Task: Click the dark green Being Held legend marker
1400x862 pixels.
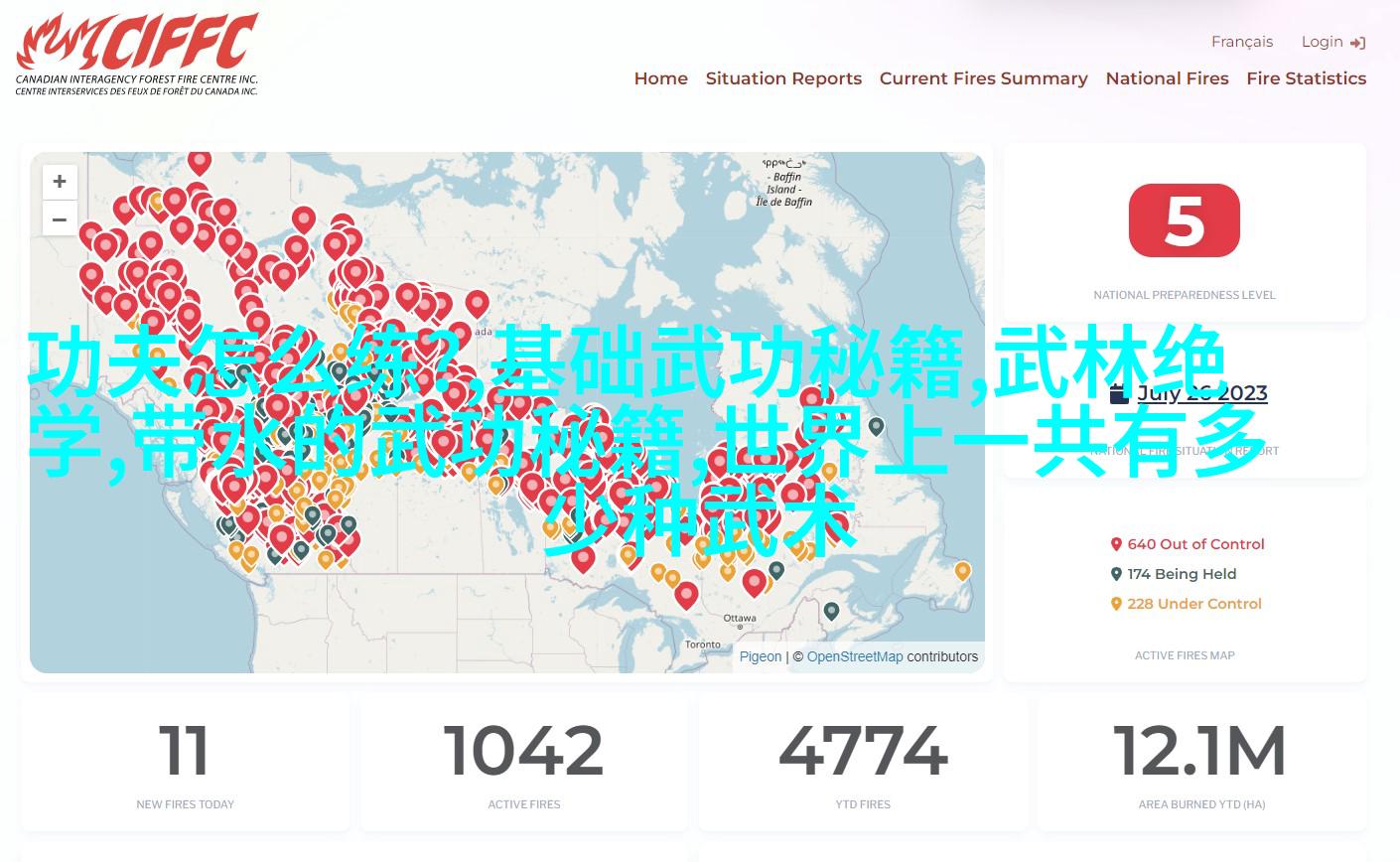Action: point(1116,574)
